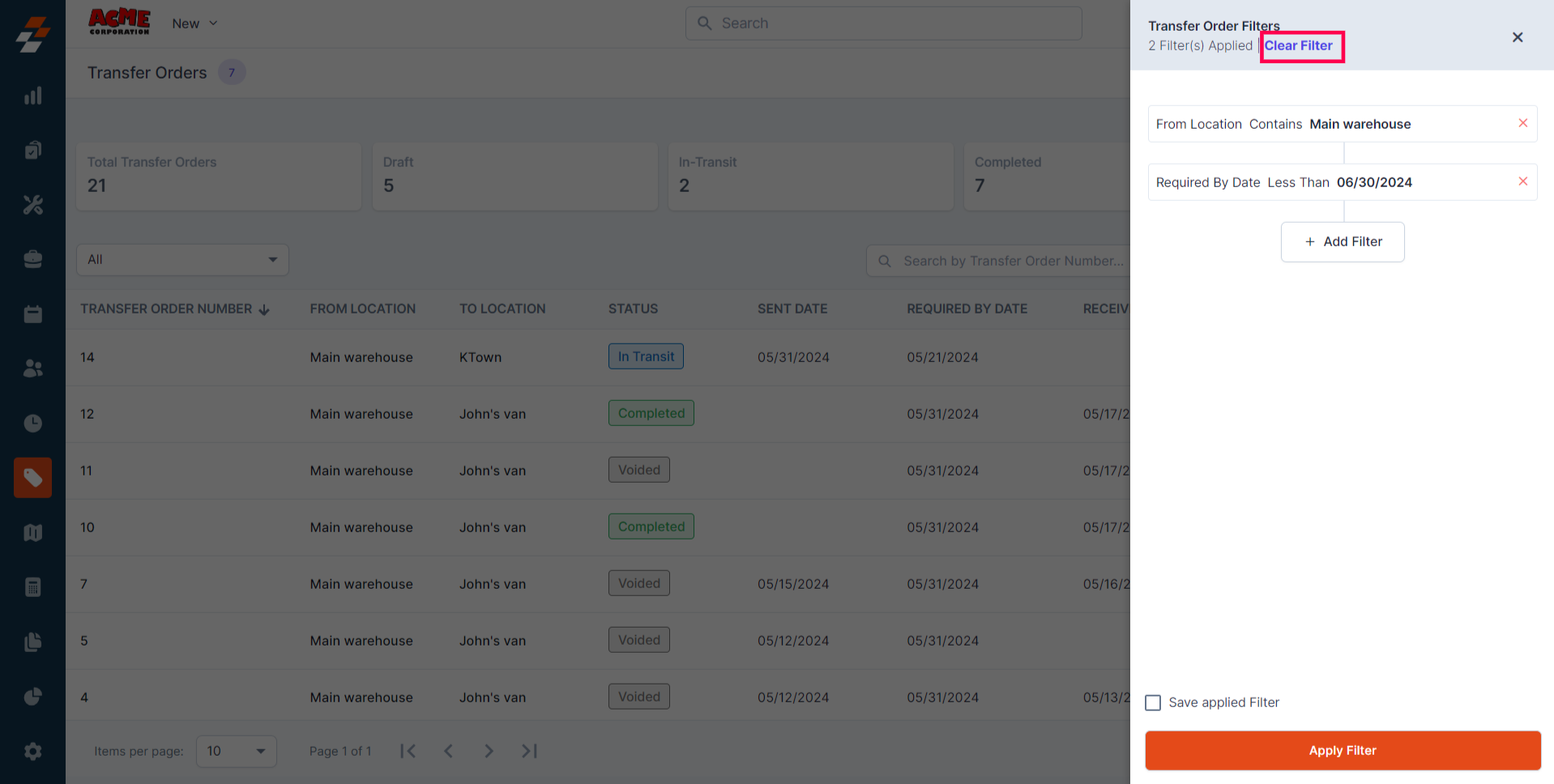Click the top Search input field
1554x784 pixels.
[883, 23]
